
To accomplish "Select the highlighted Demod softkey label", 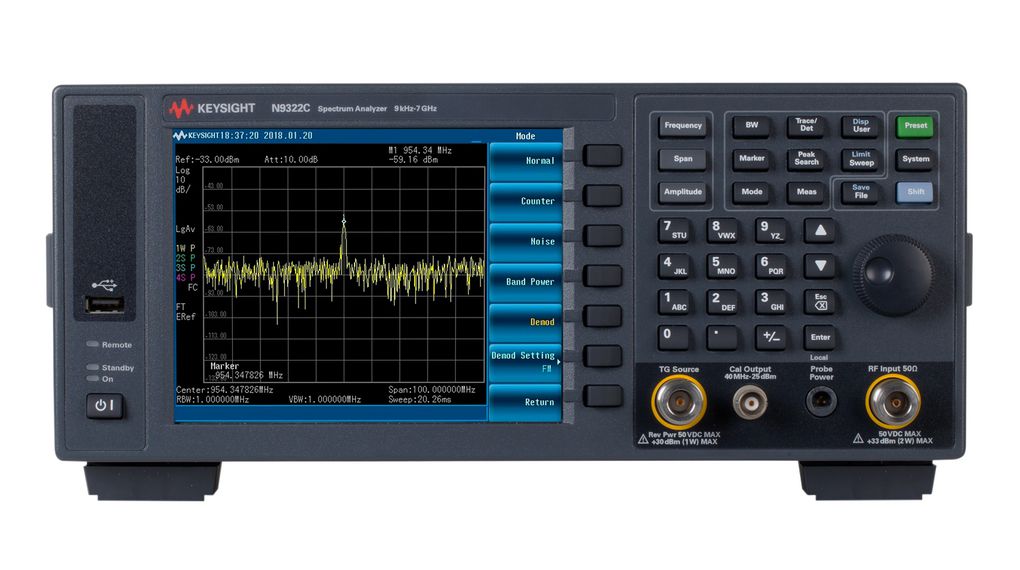I will click(x=526, y=323).
